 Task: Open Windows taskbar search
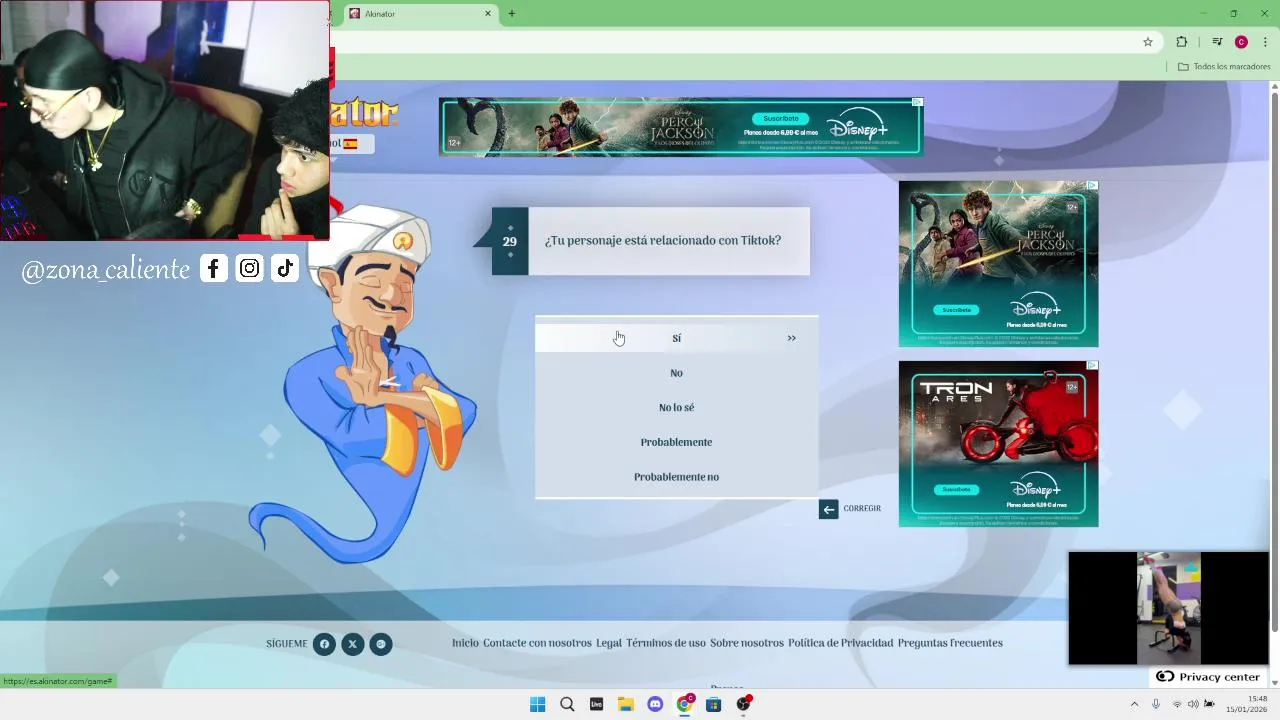567,704
